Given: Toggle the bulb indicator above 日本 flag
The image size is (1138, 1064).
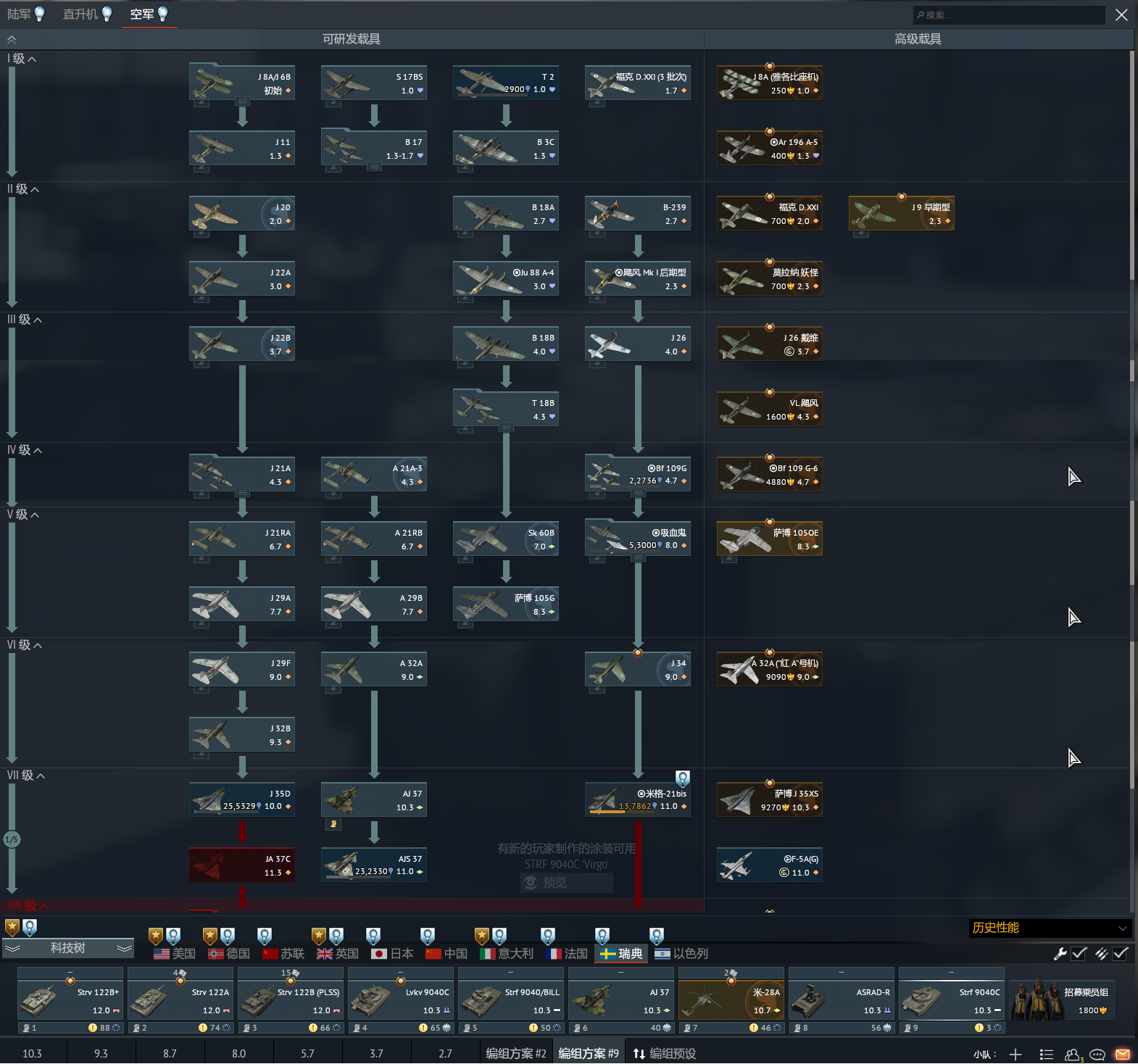Looking at the screenshot, I should click(x=373, y=936).
